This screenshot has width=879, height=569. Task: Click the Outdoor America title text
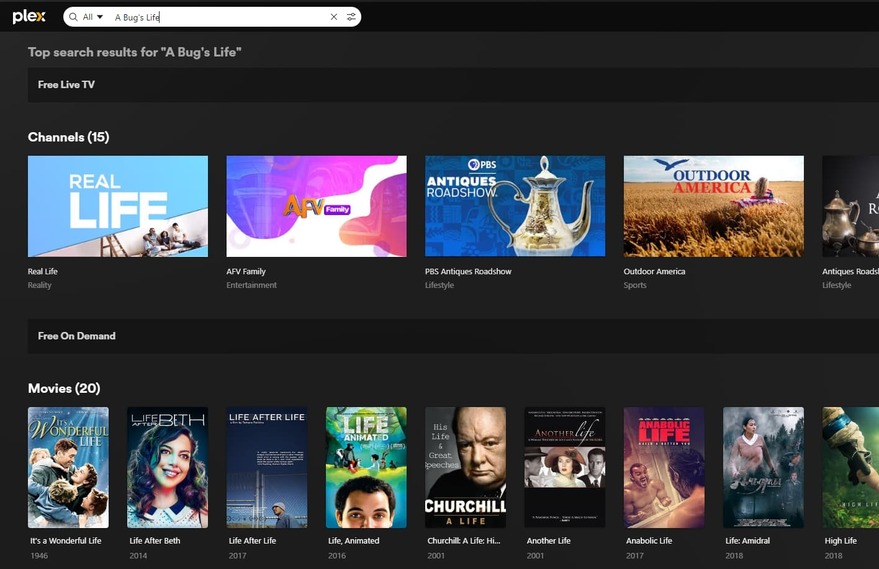point(654,271)
